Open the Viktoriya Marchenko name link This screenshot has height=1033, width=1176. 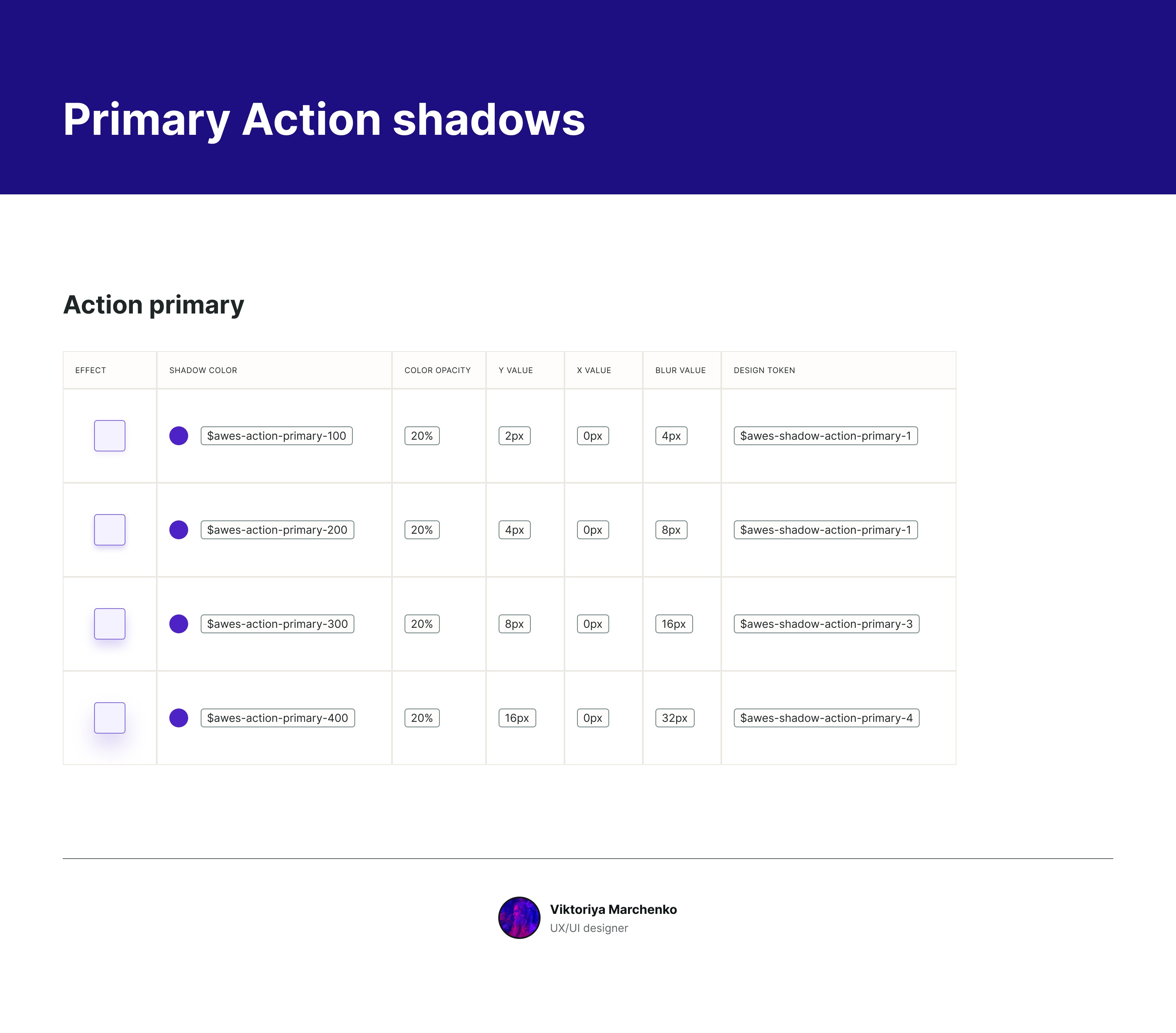(613, 909)
